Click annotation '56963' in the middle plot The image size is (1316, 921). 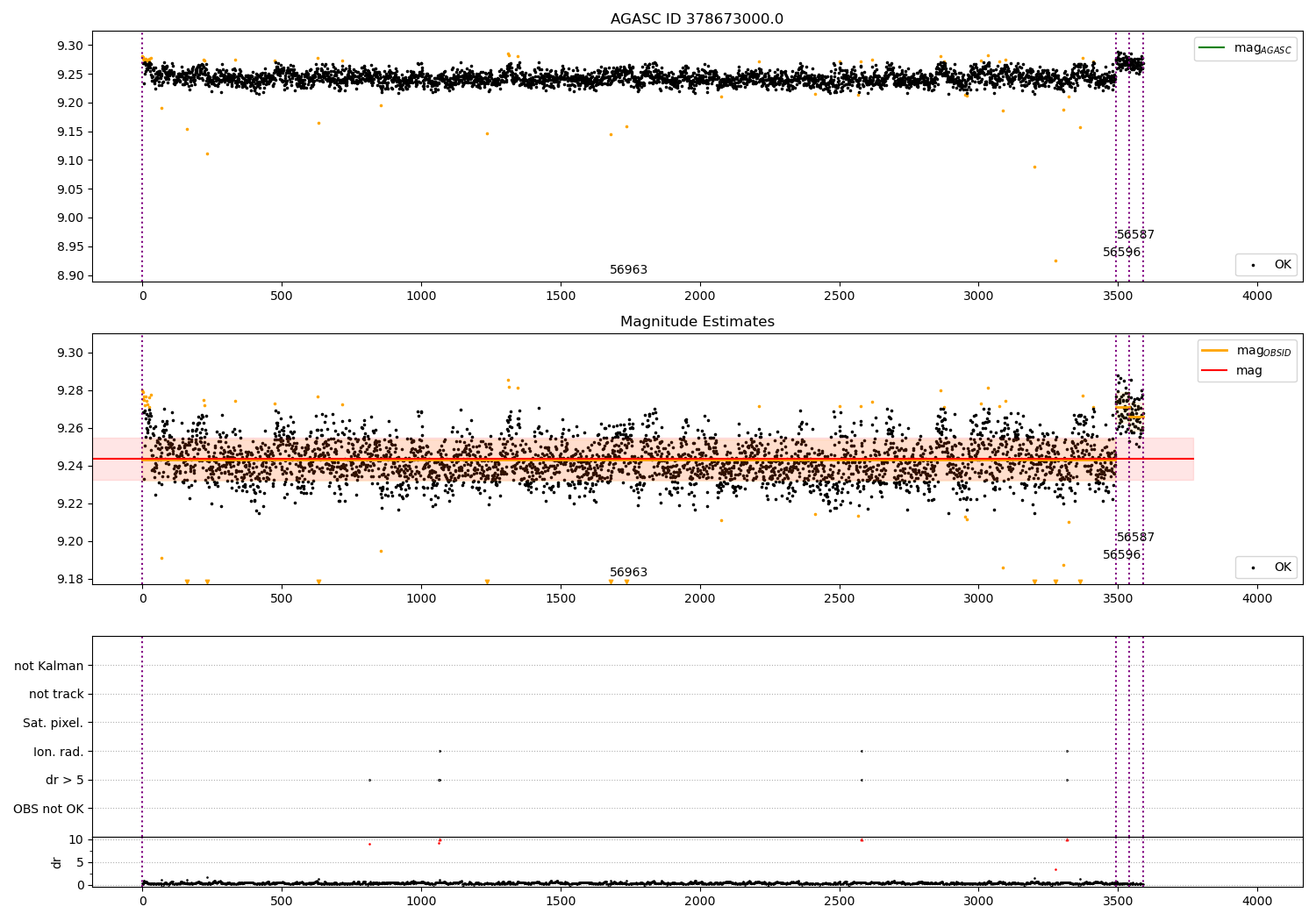click(x=628, y=573)
